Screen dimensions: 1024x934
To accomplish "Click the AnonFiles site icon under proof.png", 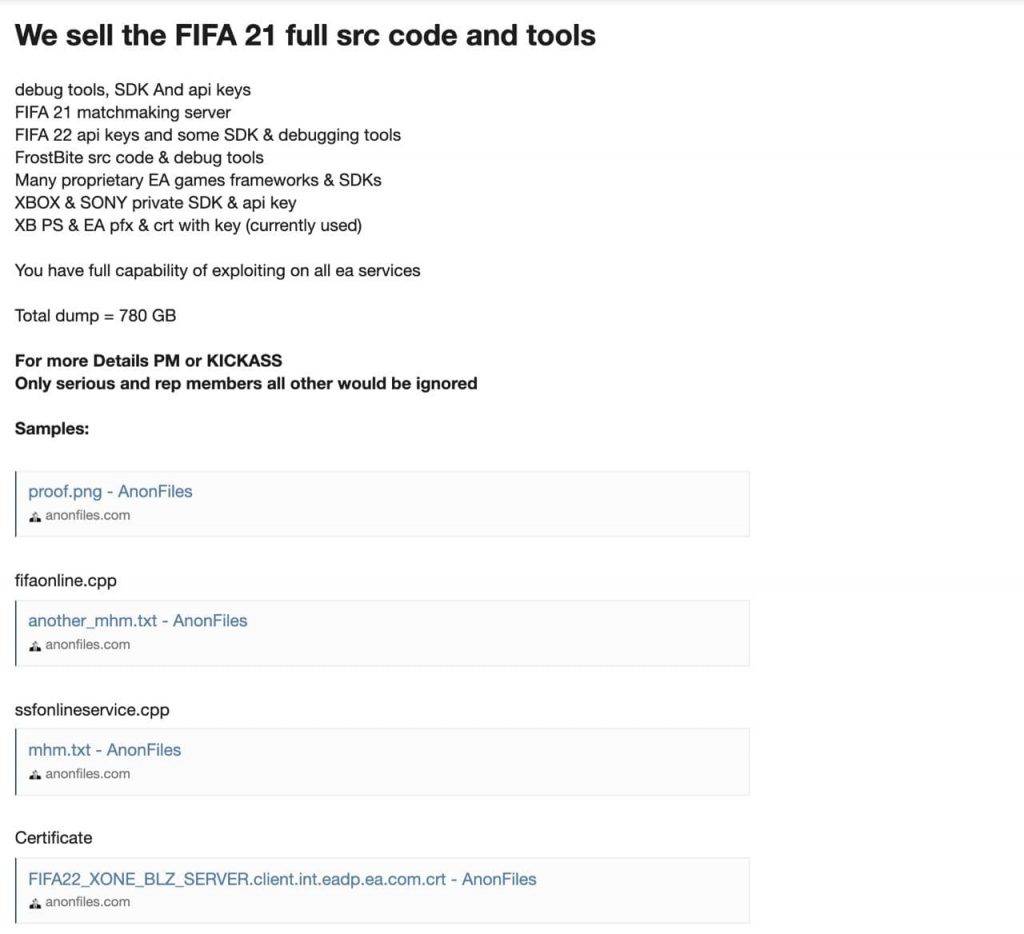I will [x=35, y=517].
